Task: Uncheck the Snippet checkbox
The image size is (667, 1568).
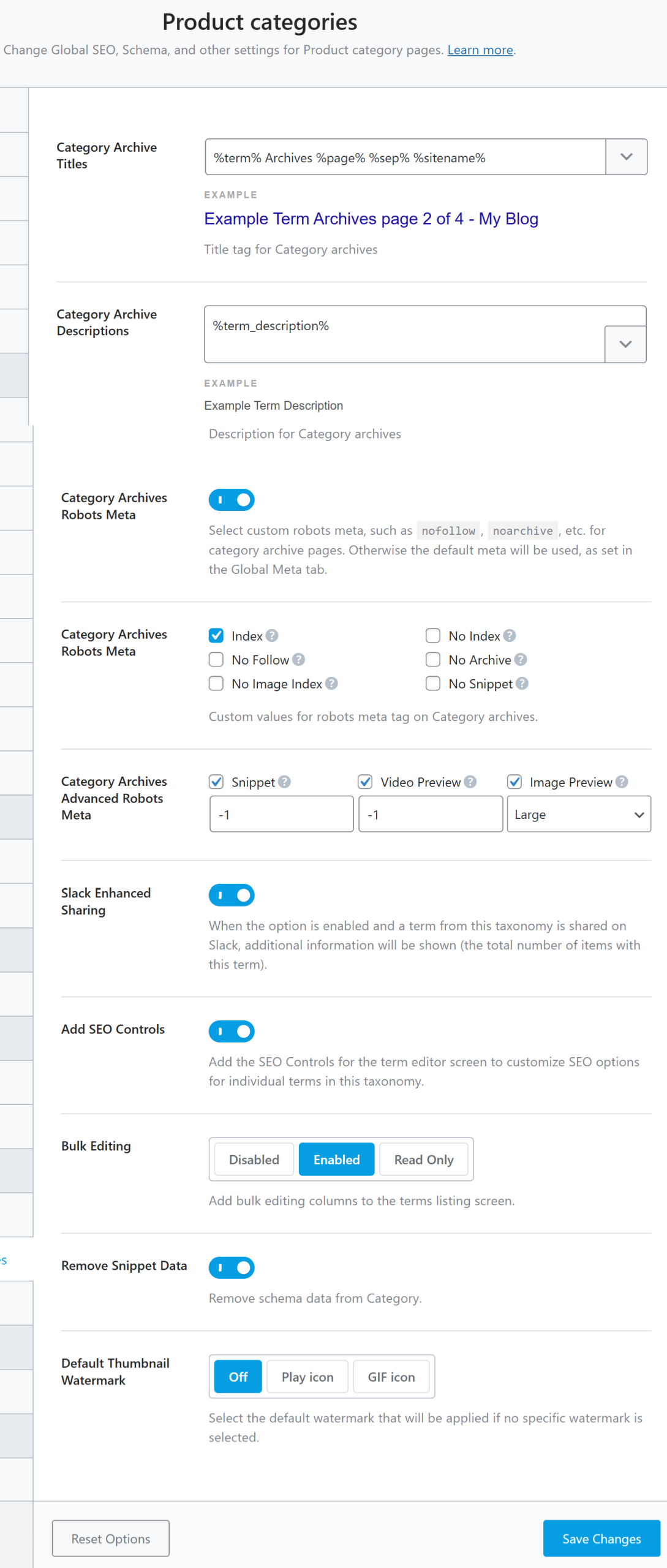Action: point(216,782)
